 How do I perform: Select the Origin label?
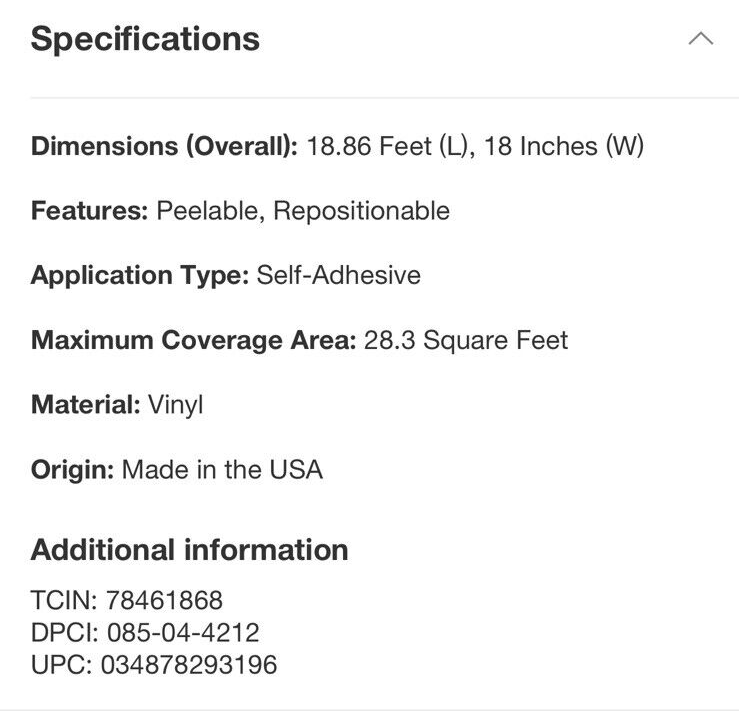click(72, 470)
